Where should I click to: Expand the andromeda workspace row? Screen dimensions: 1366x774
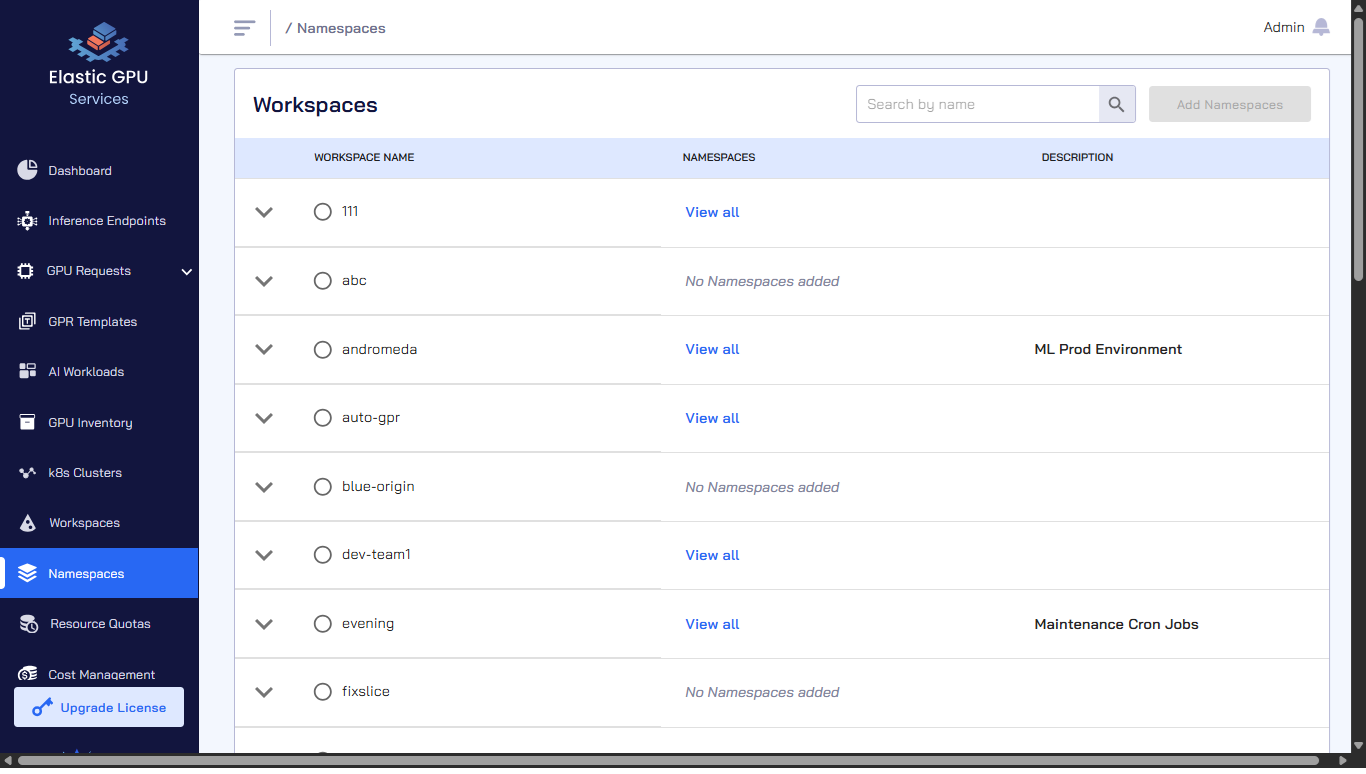tap(264, 350)
